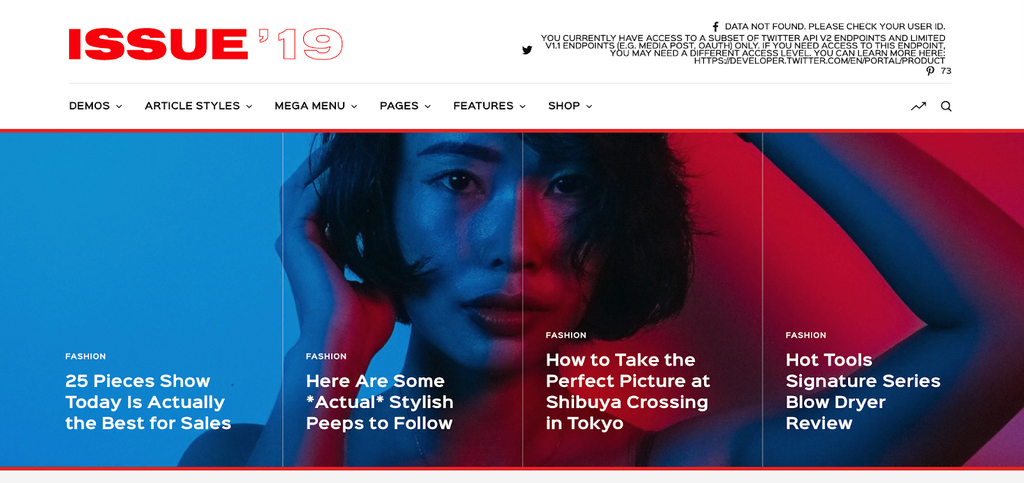
Task: Open the Shop menu
Action: tap(569, 106)
